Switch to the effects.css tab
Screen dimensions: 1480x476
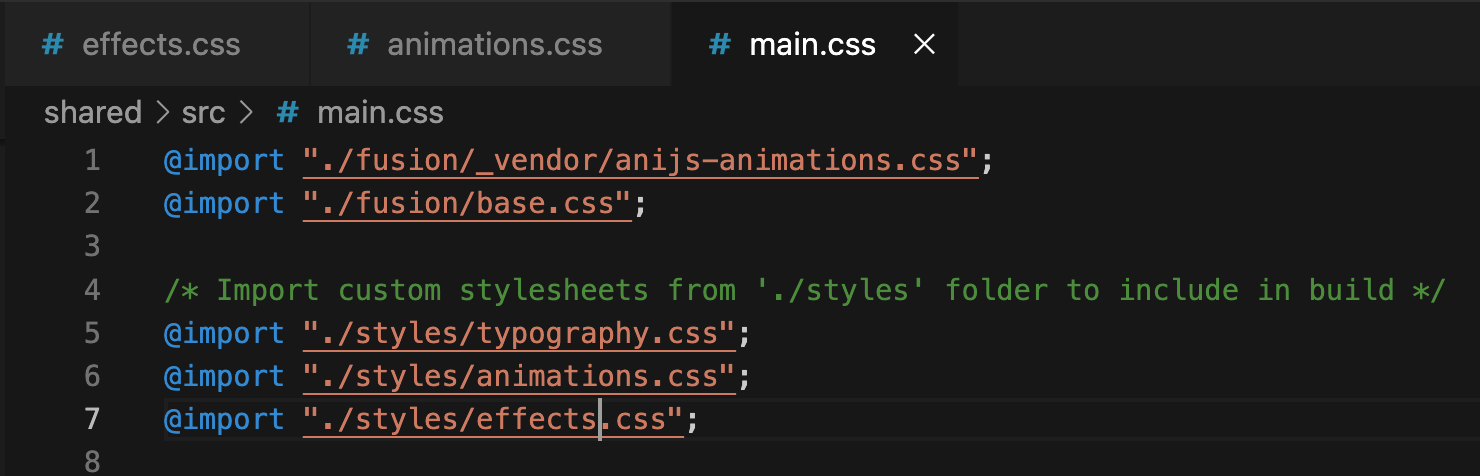coord(160,45)
